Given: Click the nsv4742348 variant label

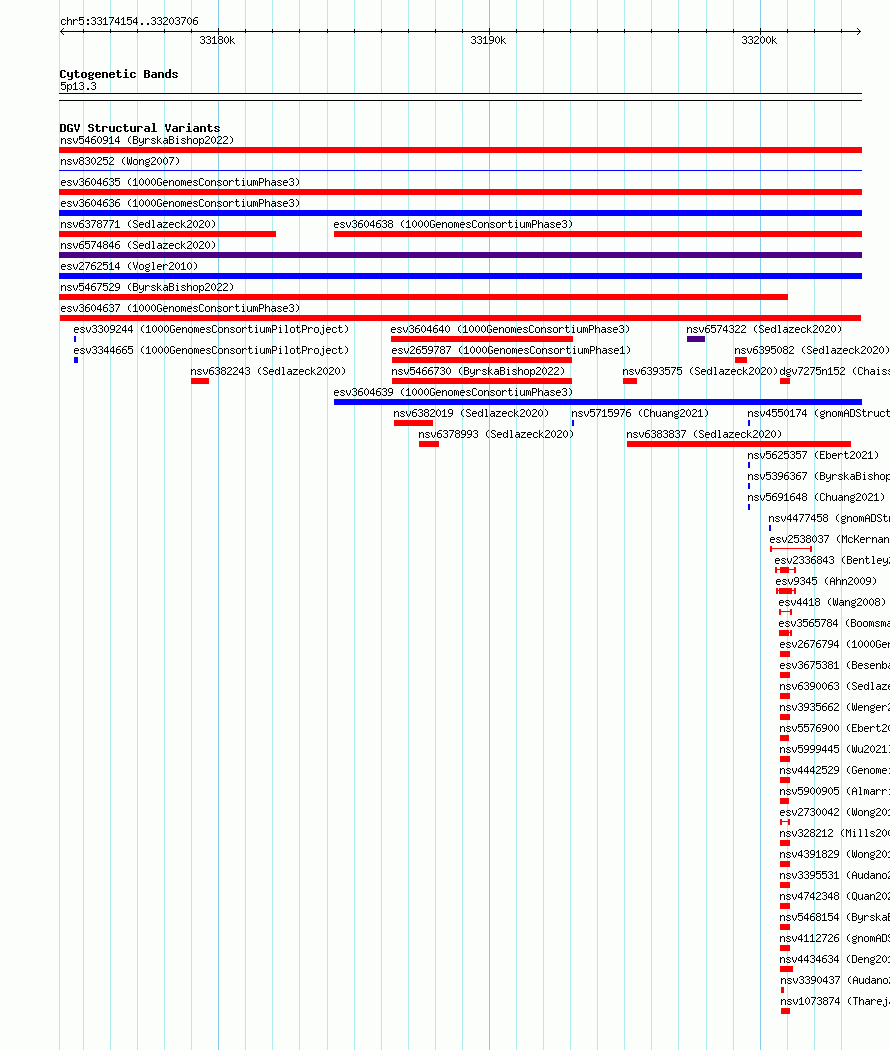Looking at the screenshot, I should 834,896.
